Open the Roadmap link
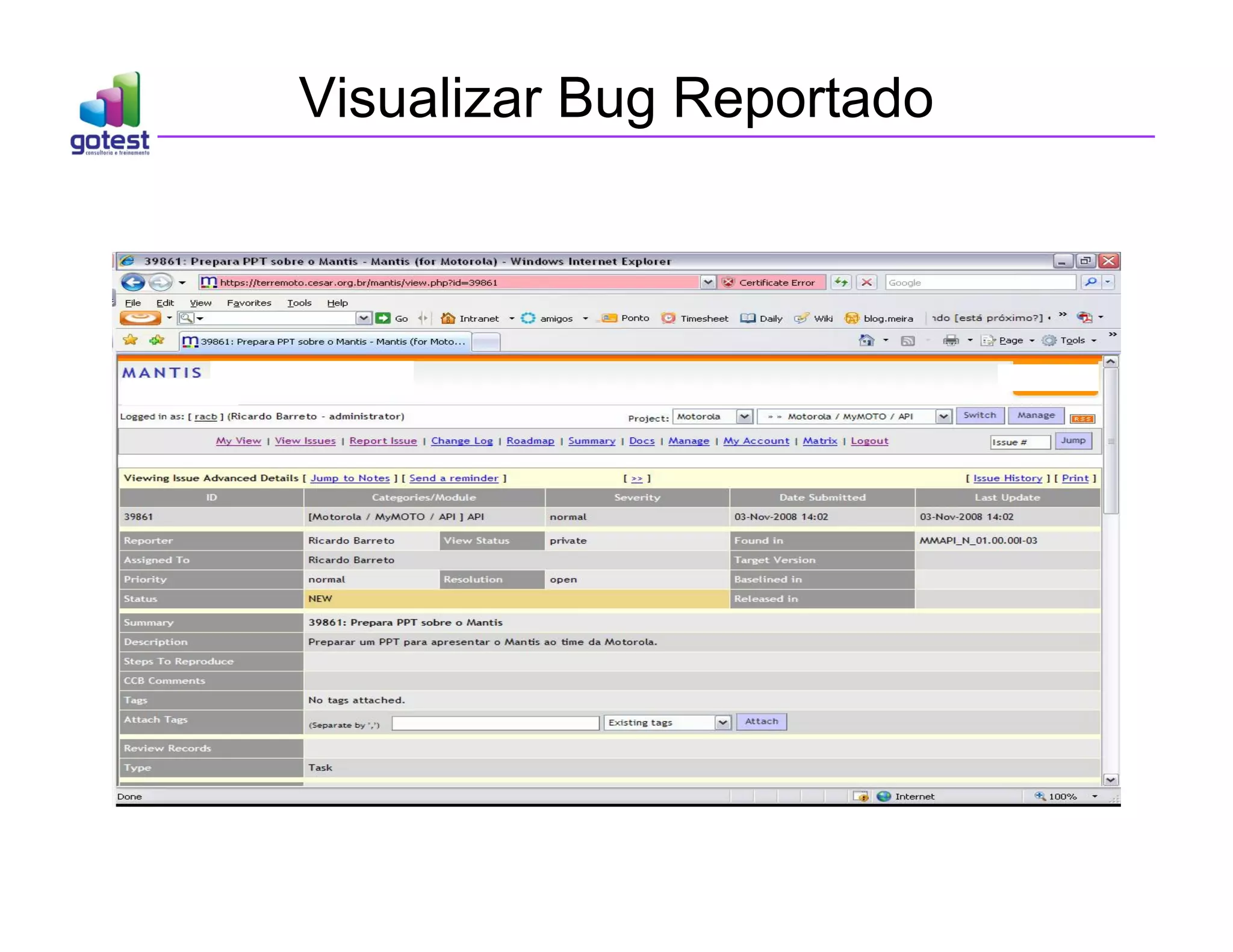Screen dimensions: 1233x952 pos(530,440)
